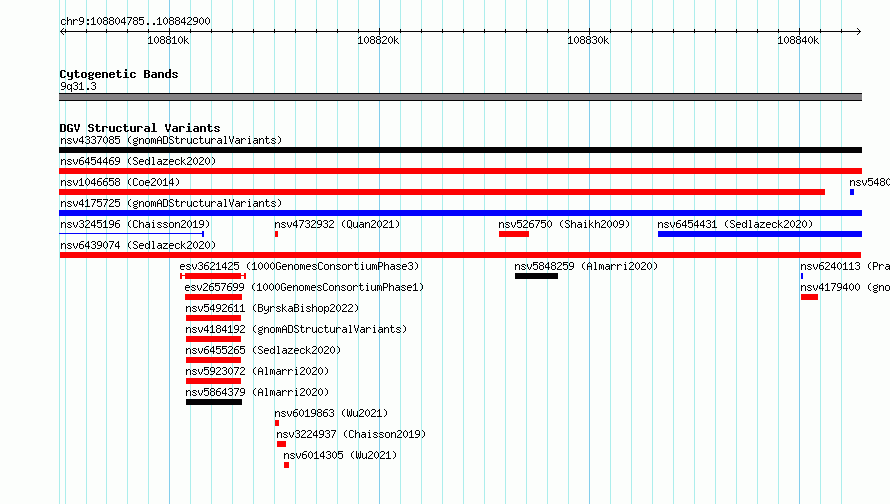Open nsv526750 (Shaikh2009) label
Viewport: 890px width, 504px height.
564,224
